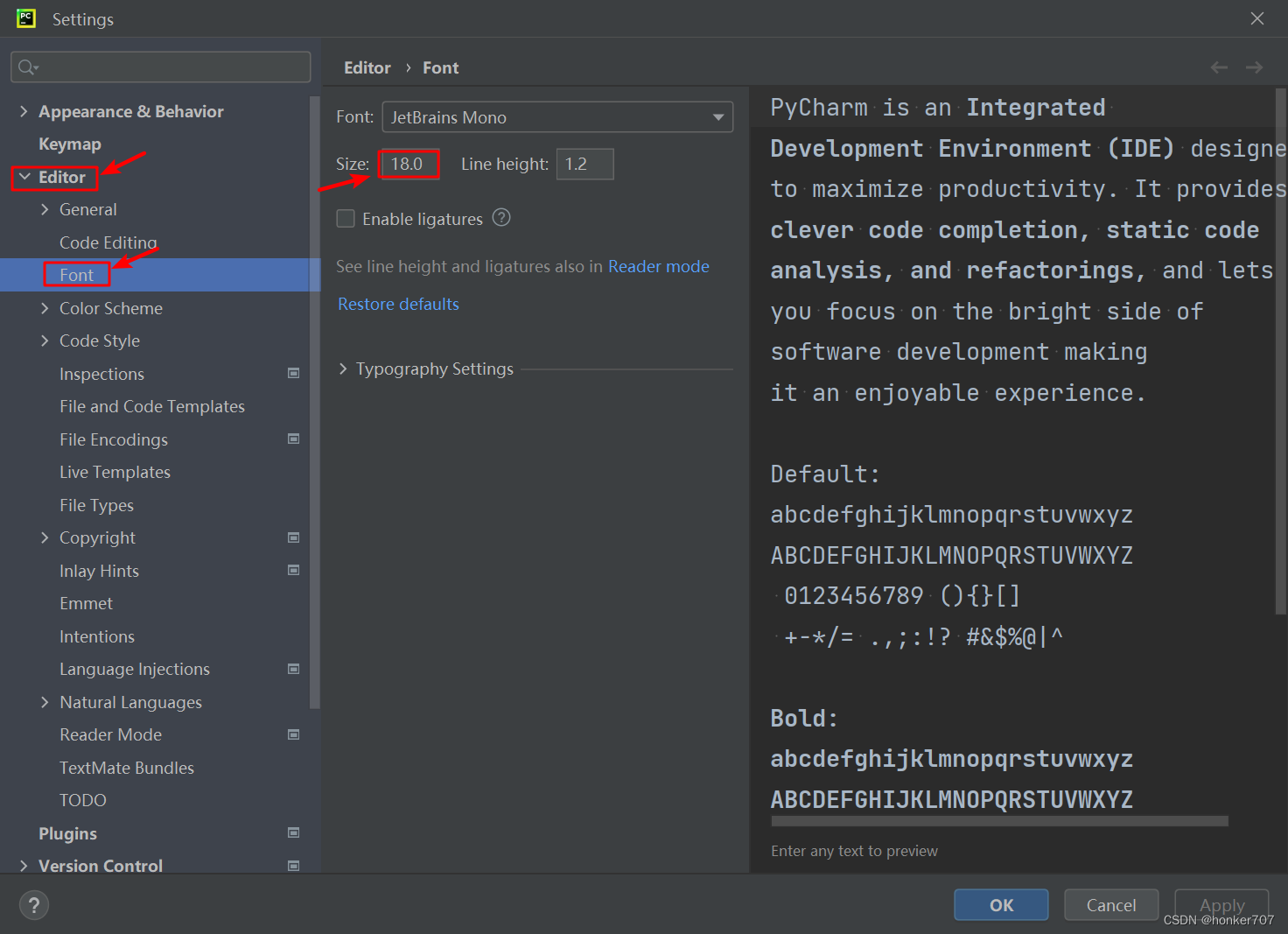Click the ligatures help question mark icon

pos(501,218)
